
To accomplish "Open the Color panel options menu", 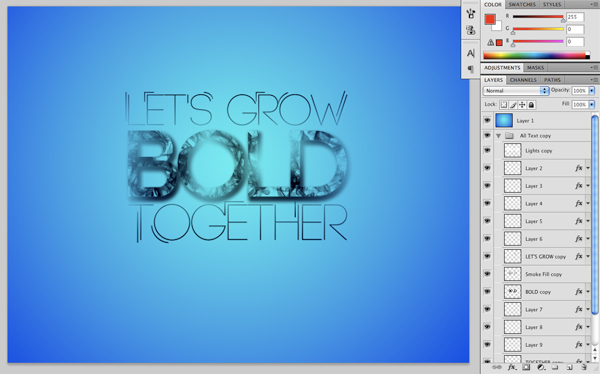I will pyautogui.click(x=594, y=5).
